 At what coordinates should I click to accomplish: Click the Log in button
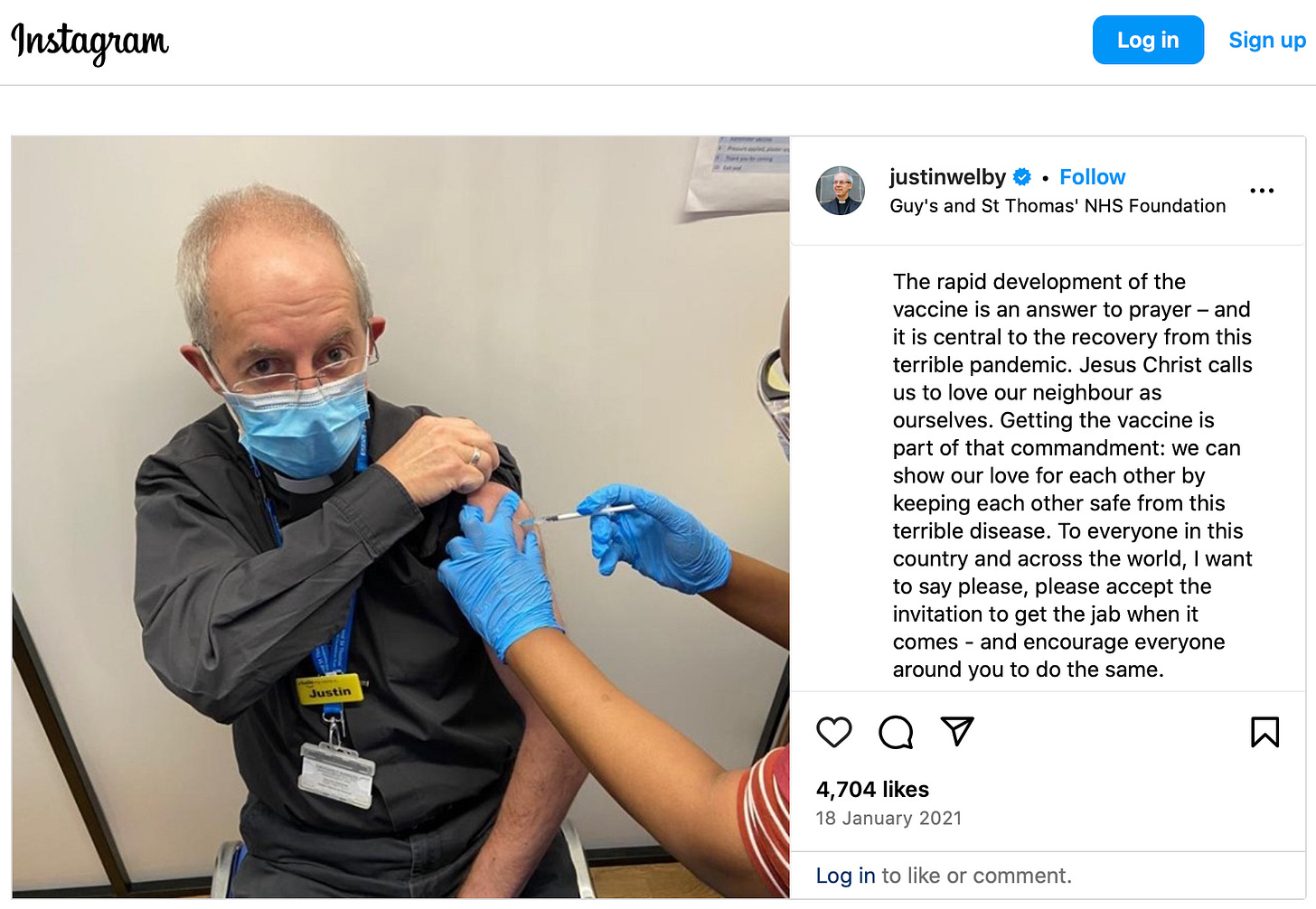(x=1148, y=40)
